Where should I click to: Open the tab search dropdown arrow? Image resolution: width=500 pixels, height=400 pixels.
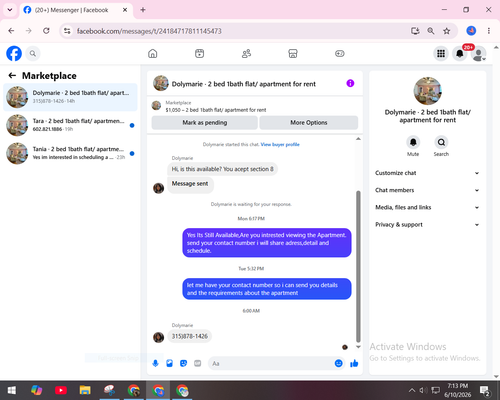(10, 10)
